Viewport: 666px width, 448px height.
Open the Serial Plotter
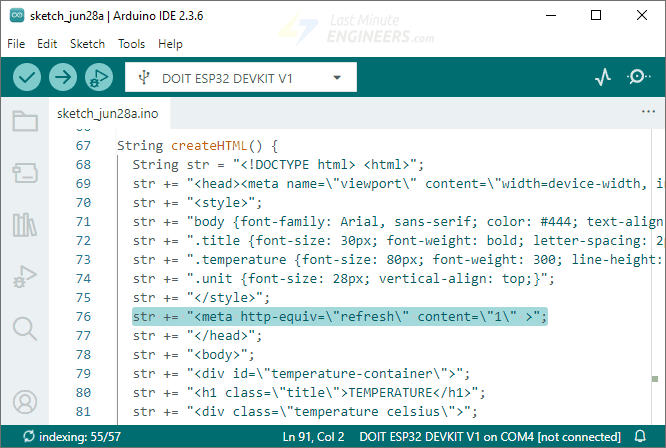click(x=603, y=77)
